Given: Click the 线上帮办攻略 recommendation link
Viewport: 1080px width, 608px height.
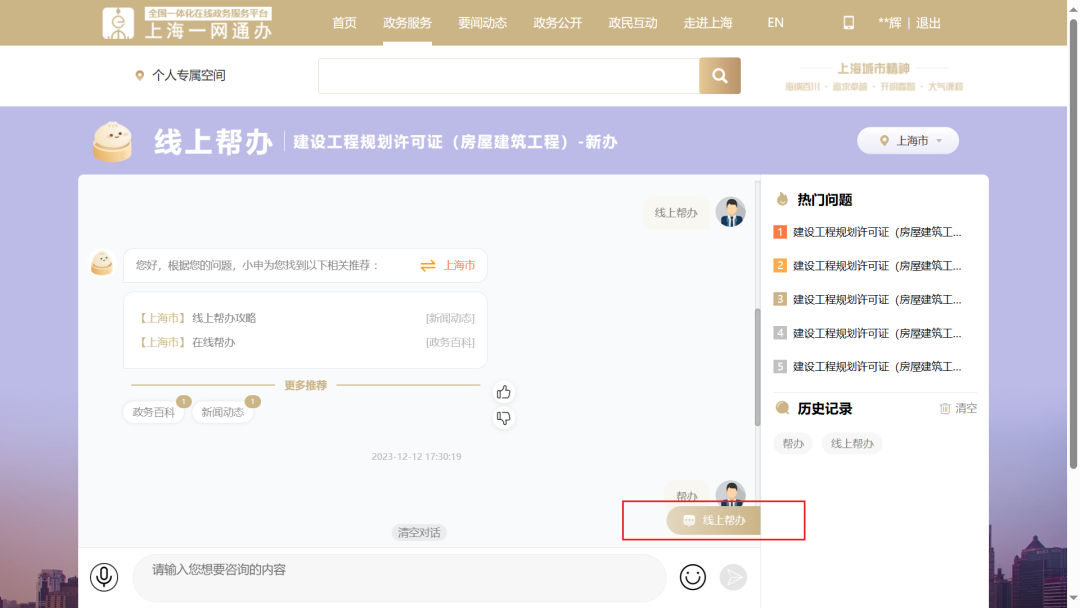Looking at the screenshot, I should pos(224,318).
